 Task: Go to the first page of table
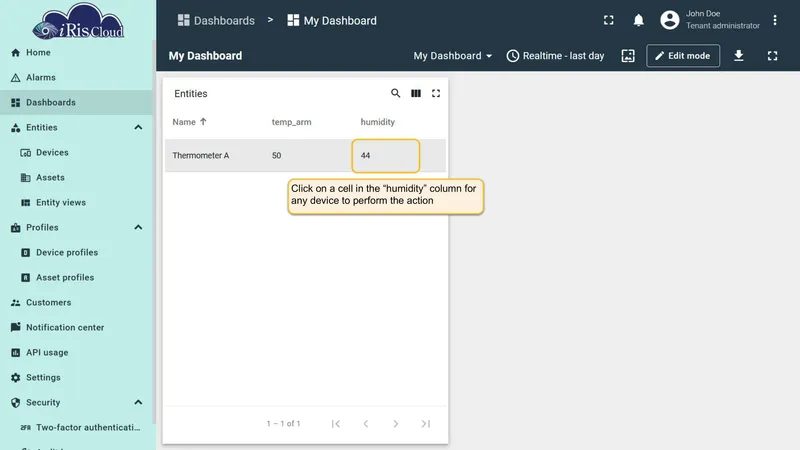pos(336,423)
